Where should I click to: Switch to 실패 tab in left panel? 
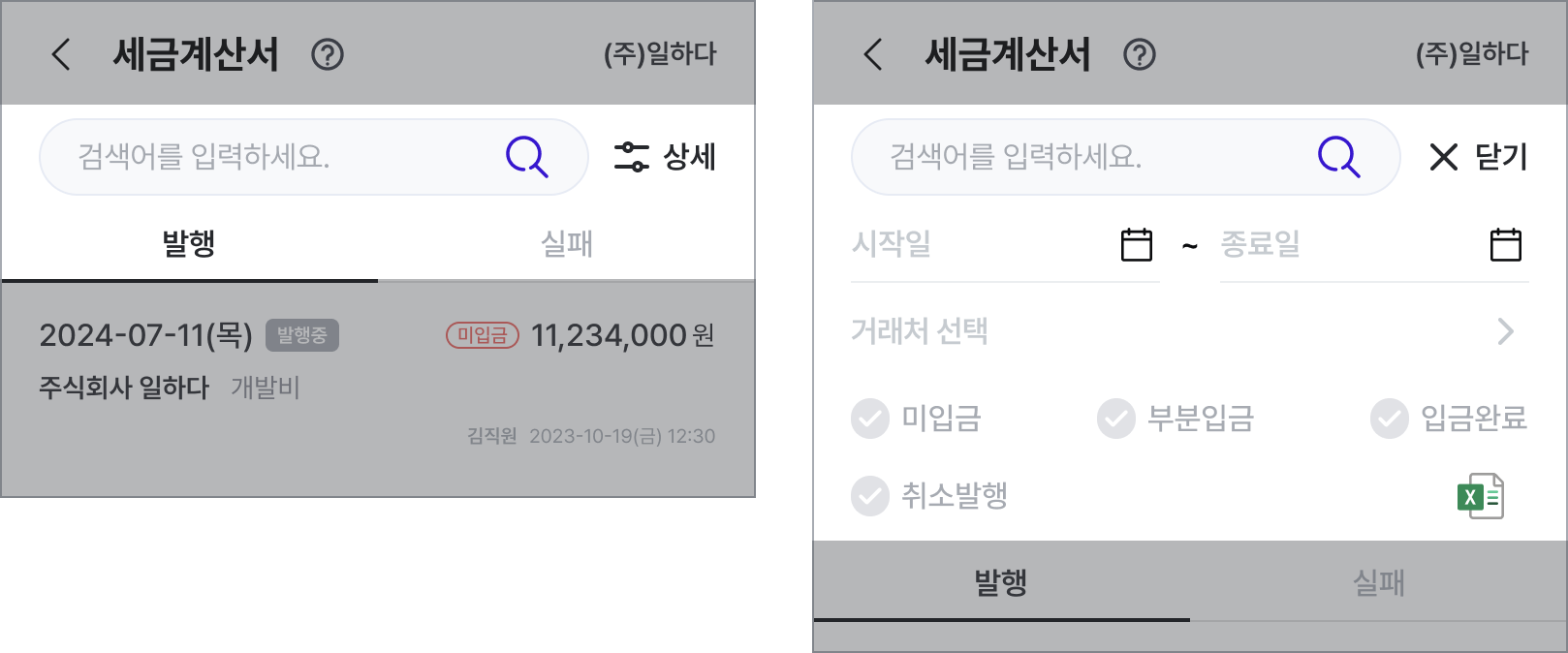coord(567,243)
